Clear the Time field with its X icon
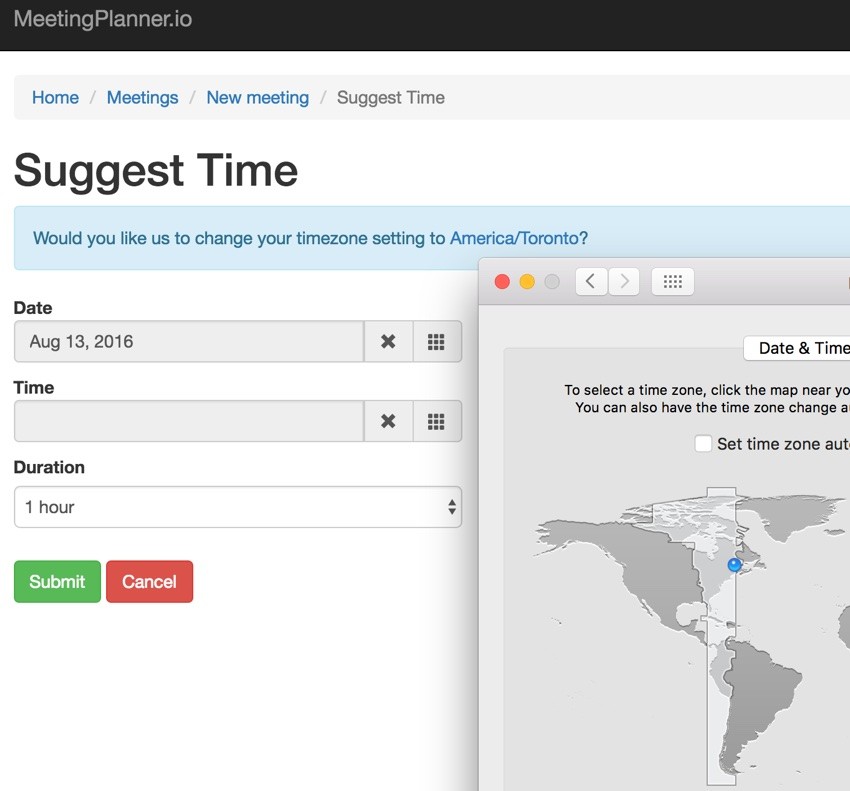Screen dimensions: 850x791 tap(388, 421)
